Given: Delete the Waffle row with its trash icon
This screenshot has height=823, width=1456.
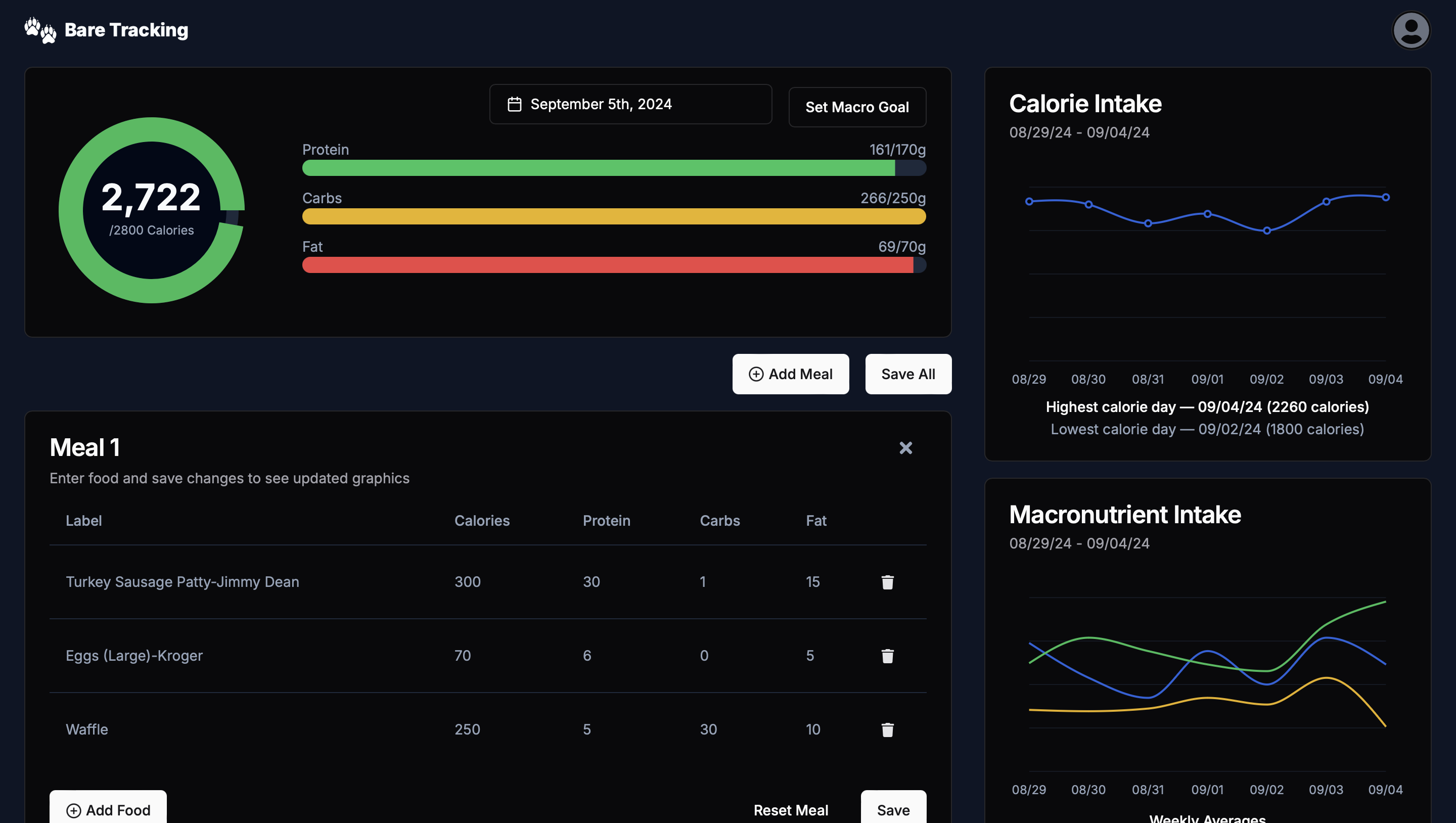Looking at the screenshot, I should 887,730.
